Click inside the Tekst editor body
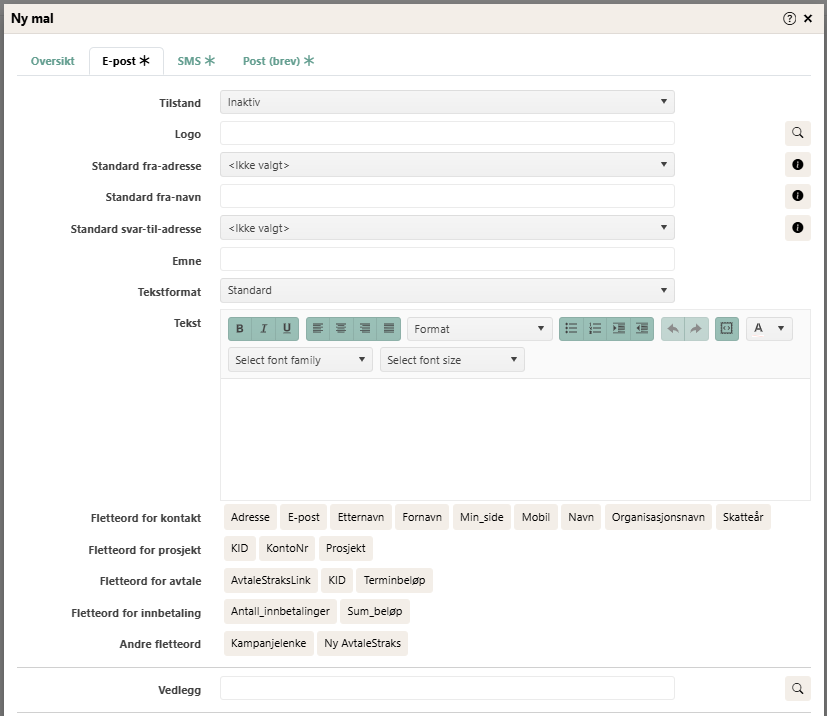 tap(515, 439)
